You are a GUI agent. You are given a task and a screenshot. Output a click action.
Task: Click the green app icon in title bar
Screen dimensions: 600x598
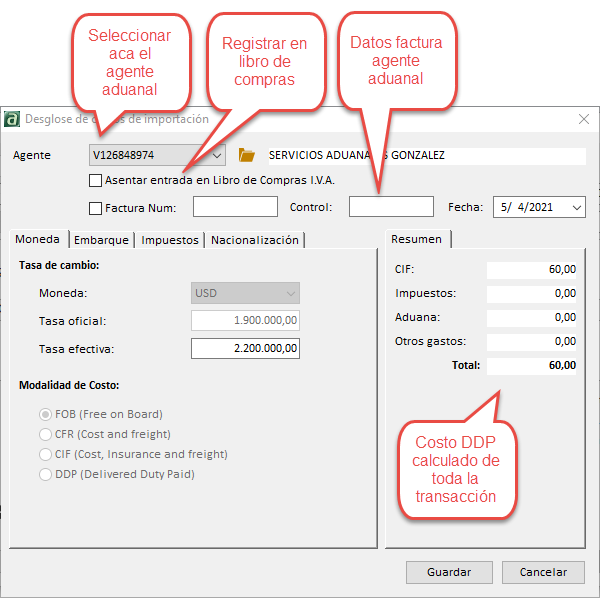pos(12,118)
